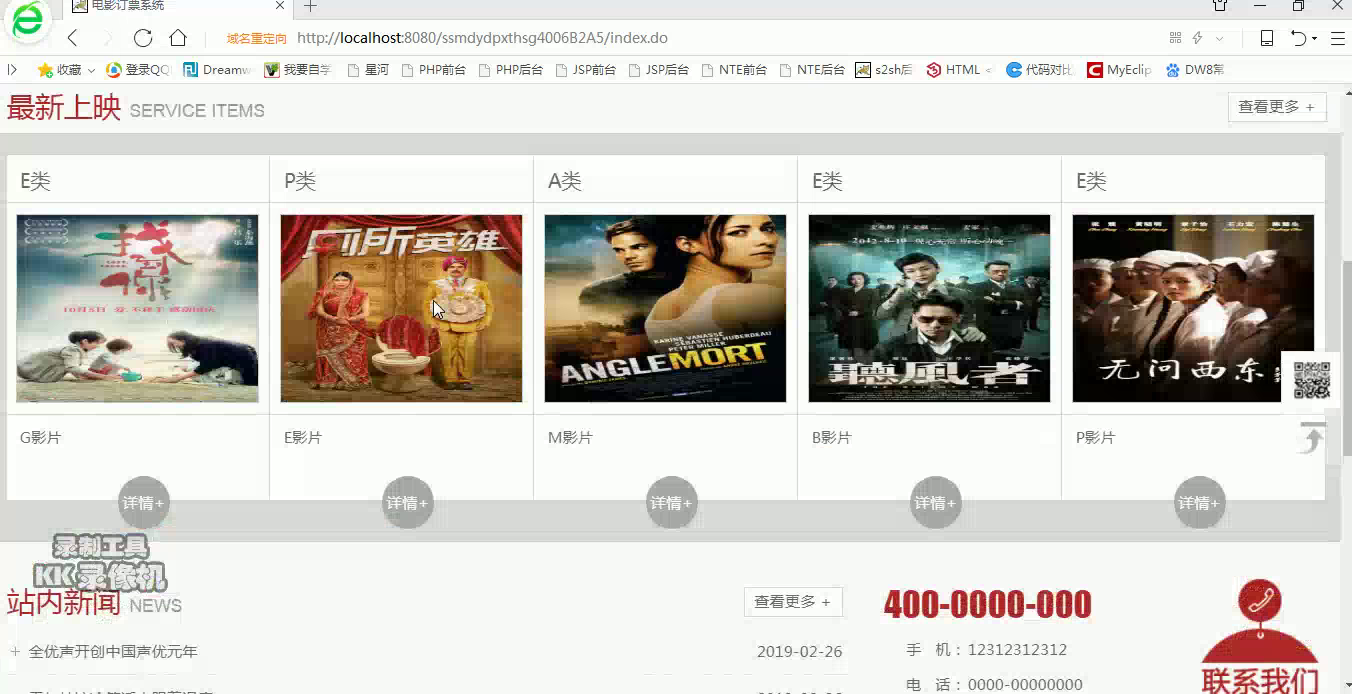Open the s2sh bookmark
The height and width of the screenshot is (694, 1352).
click(x=884, y=70)
